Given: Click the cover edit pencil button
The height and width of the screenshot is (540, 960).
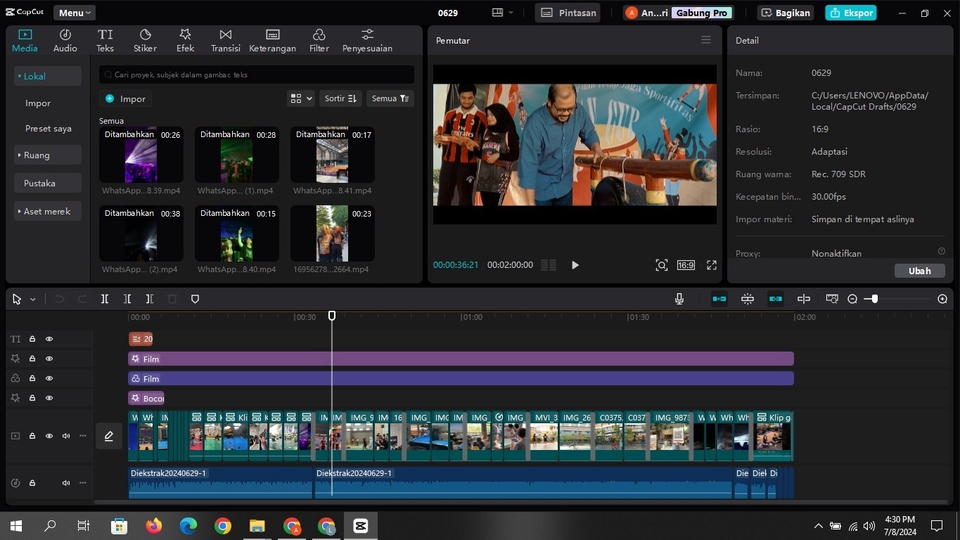Looking at the screenshot, I should (x=108, y=436).
